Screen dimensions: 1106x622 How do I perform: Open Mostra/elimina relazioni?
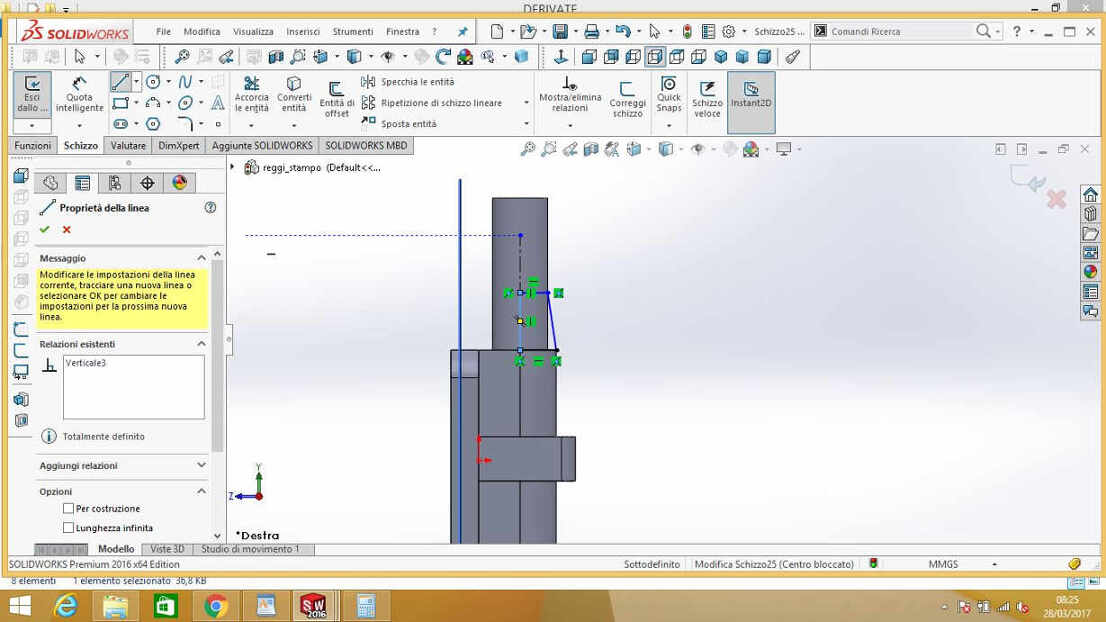coord(570,94)
